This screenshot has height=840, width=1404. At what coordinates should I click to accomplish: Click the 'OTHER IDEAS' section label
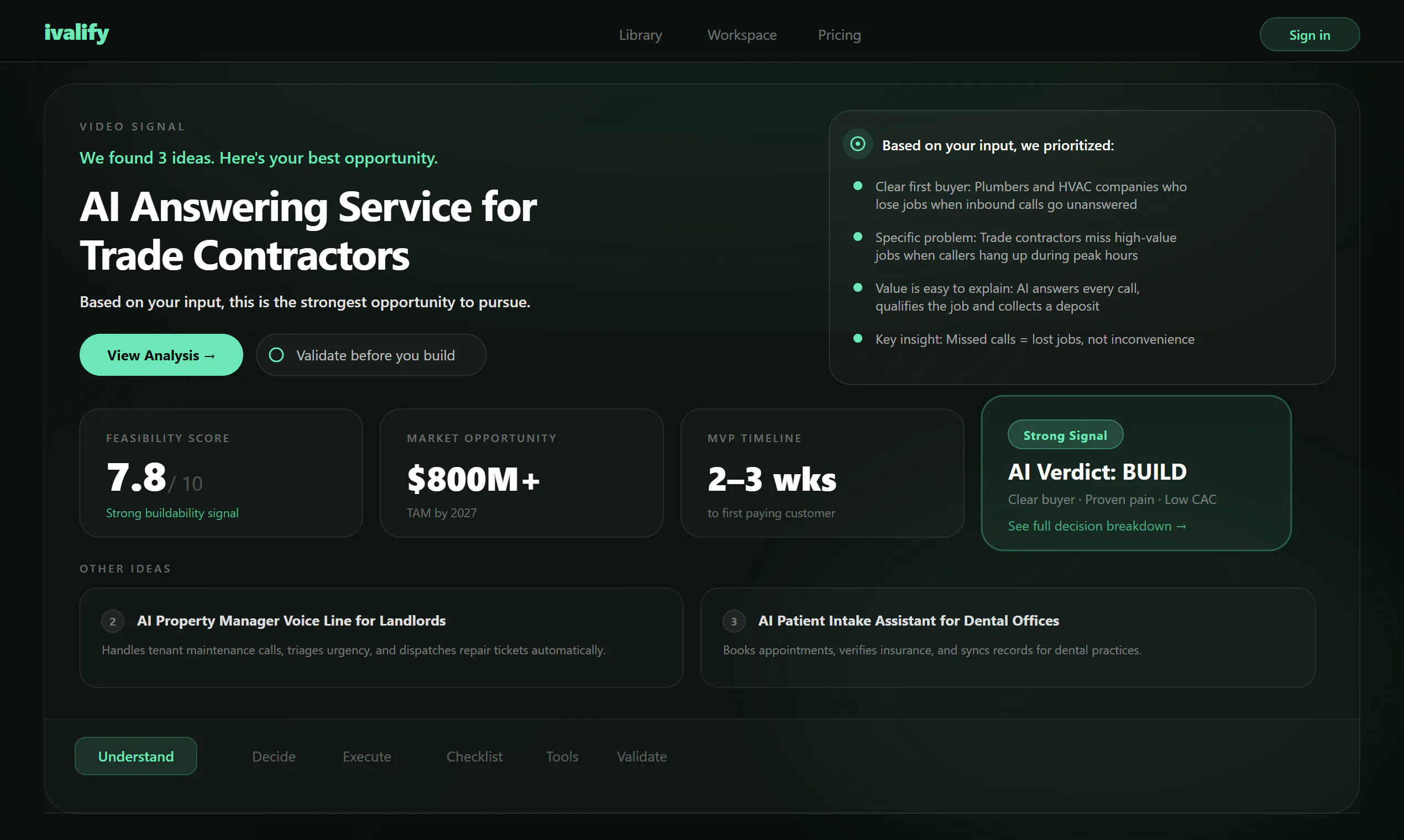coord(125,568)
